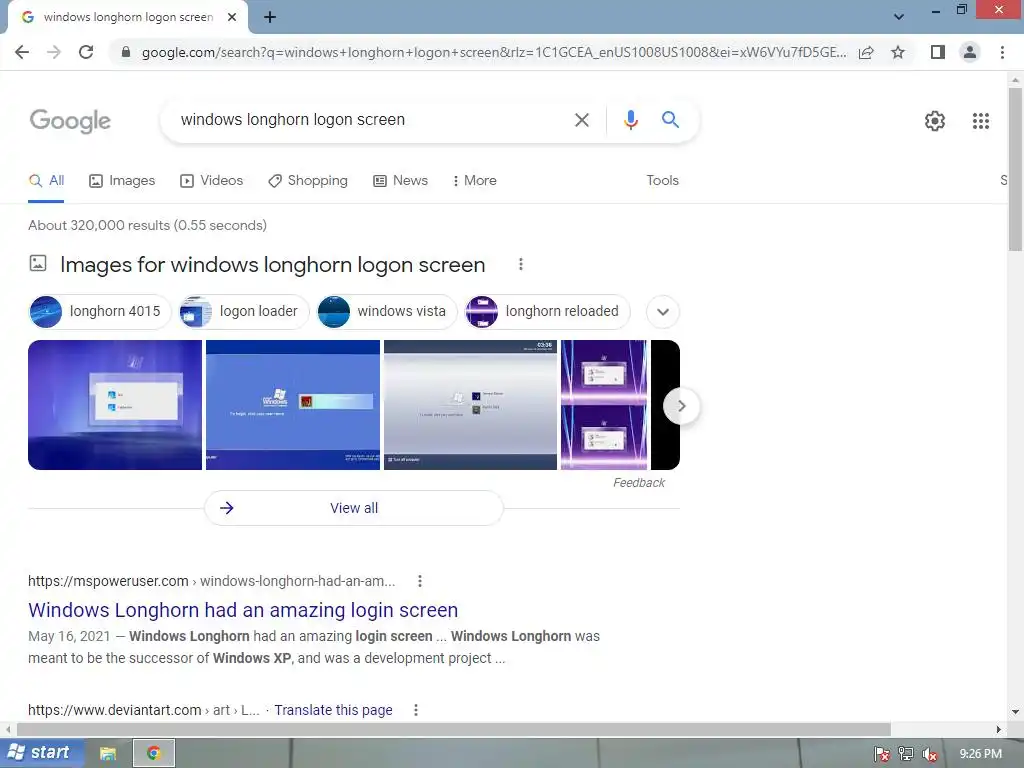Clear the search box with the X icon

click(581, 120)
